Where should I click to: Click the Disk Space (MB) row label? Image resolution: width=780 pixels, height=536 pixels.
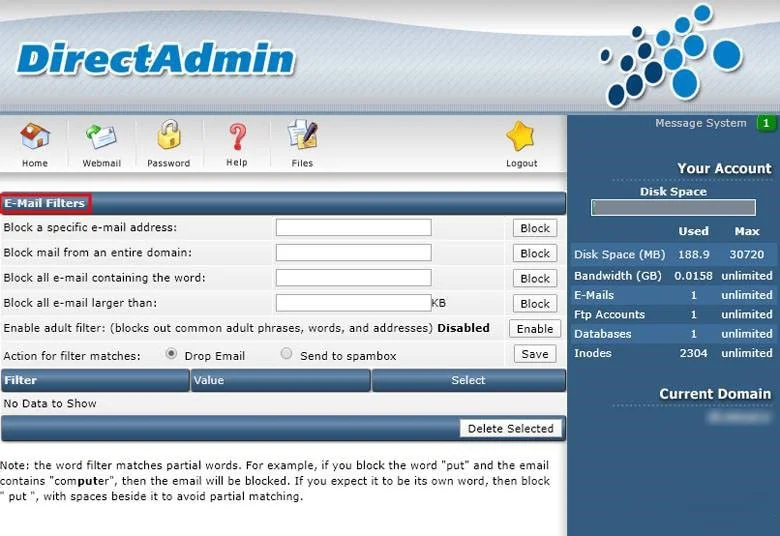point(619,254)
